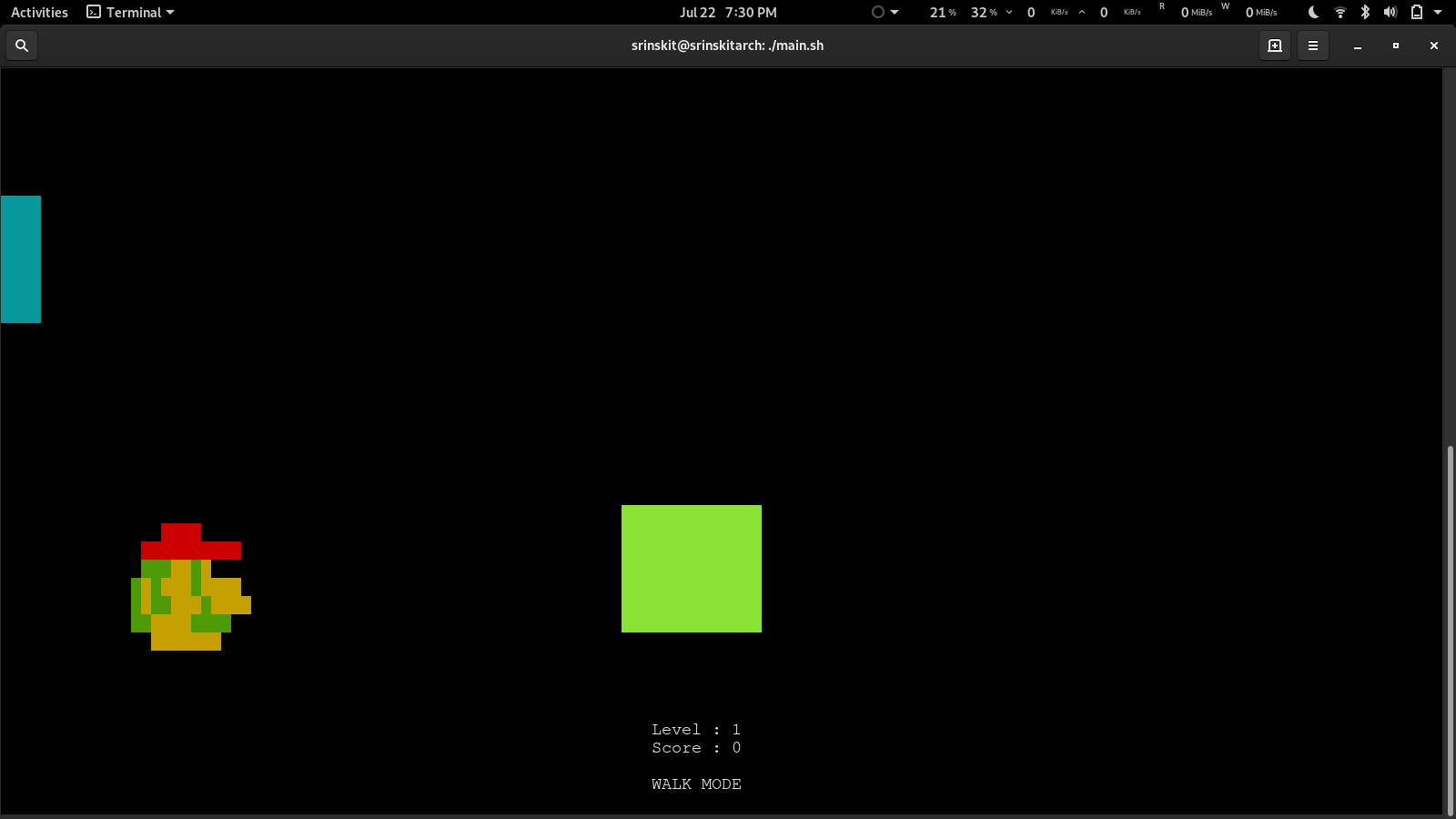Viewport: 1456px width, 819px height.
Task: Open the Terminal app menu
Action: click(130, 12)
